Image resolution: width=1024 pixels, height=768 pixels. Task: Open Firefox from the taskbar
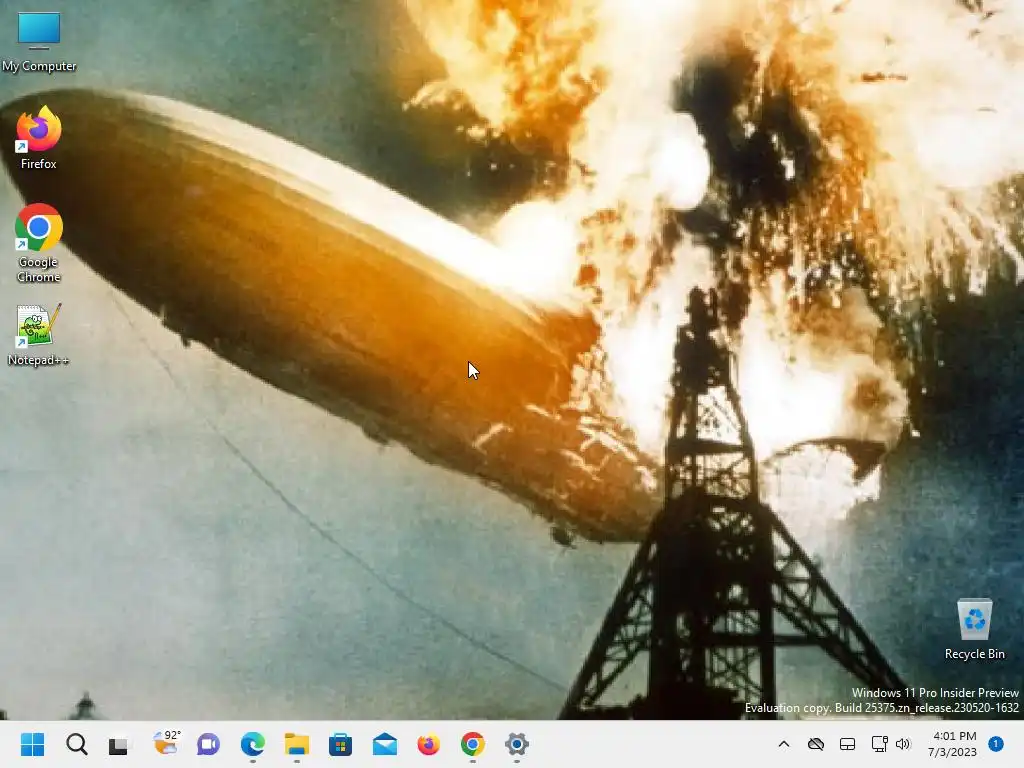(428, 744)
